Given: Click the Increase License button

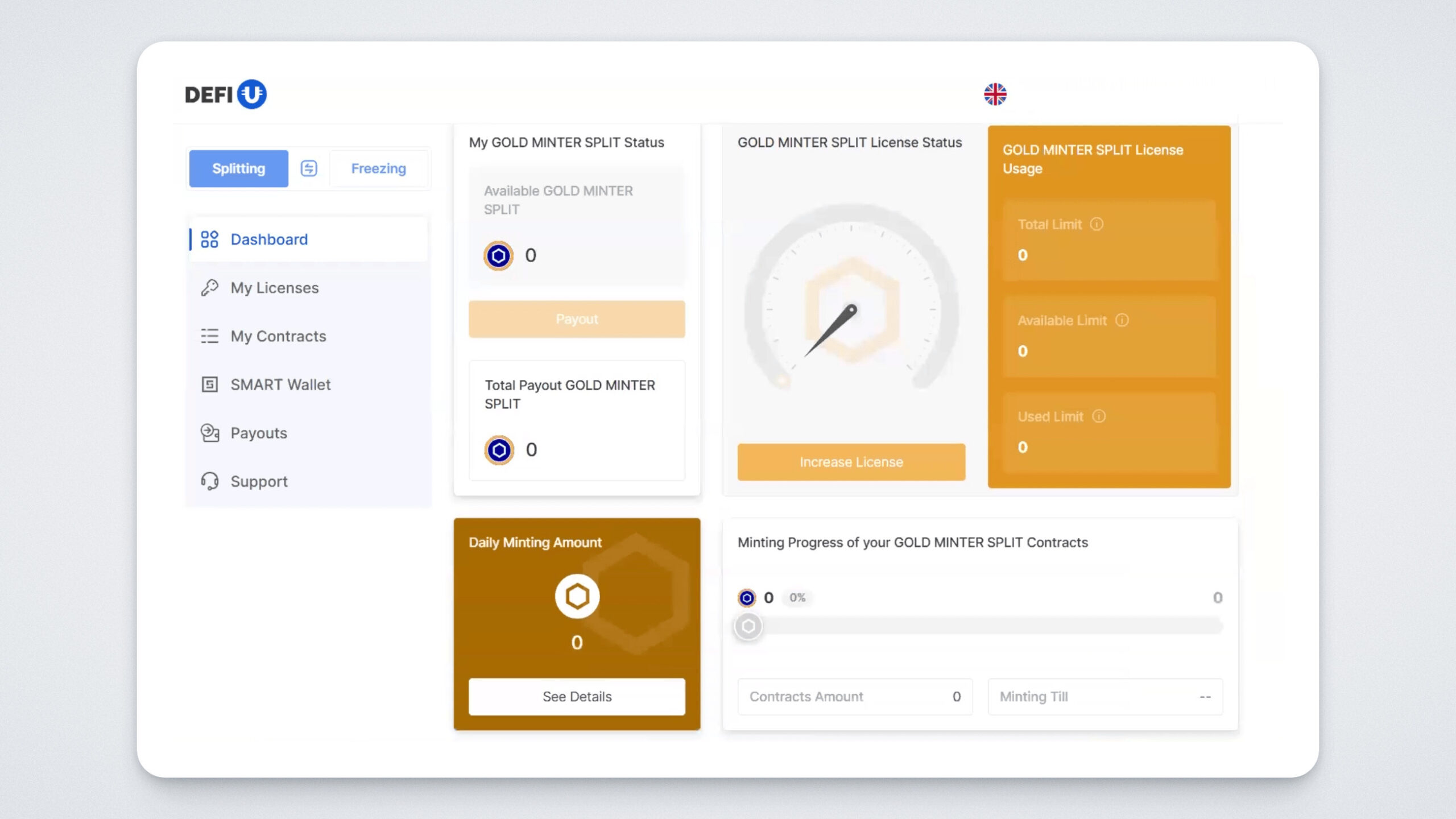Looking at the screenshot, I should click(851, 462).
